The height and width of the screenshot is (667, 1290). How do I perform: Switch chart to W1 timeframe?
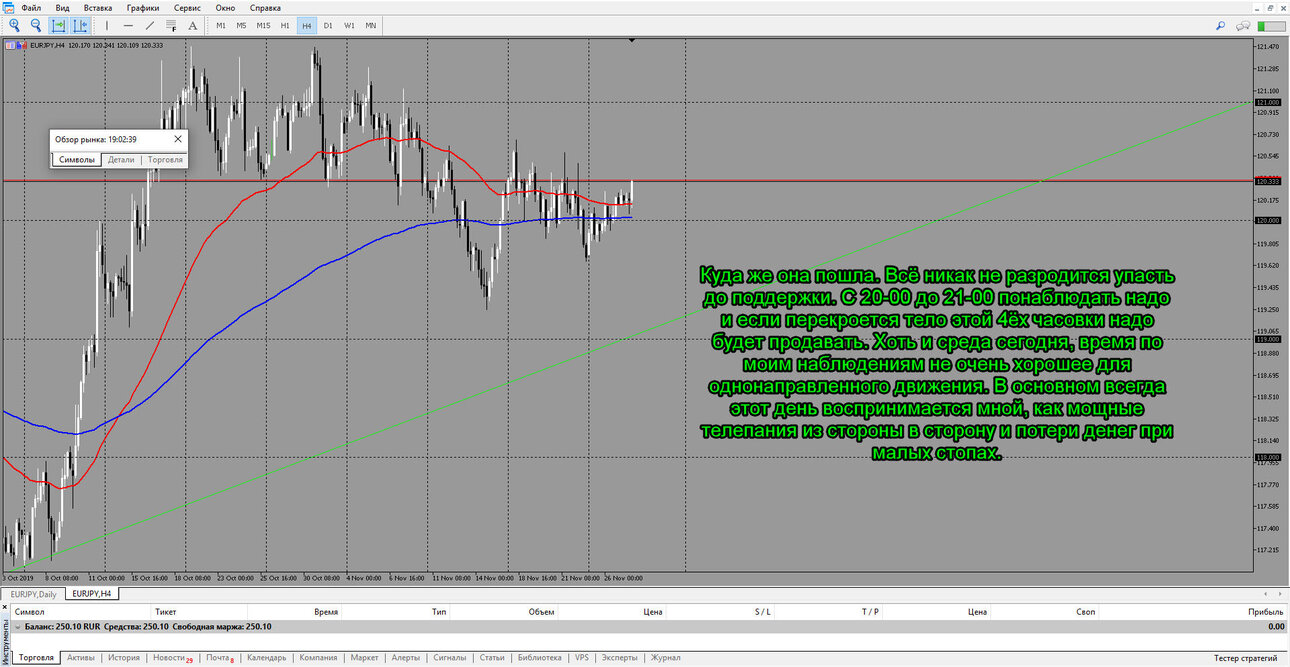[x=349, y=25]
